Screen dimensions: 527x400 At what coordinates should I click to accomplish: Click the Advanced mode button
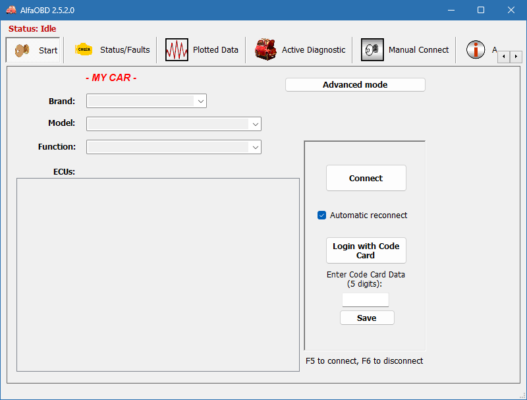point(355,85)
